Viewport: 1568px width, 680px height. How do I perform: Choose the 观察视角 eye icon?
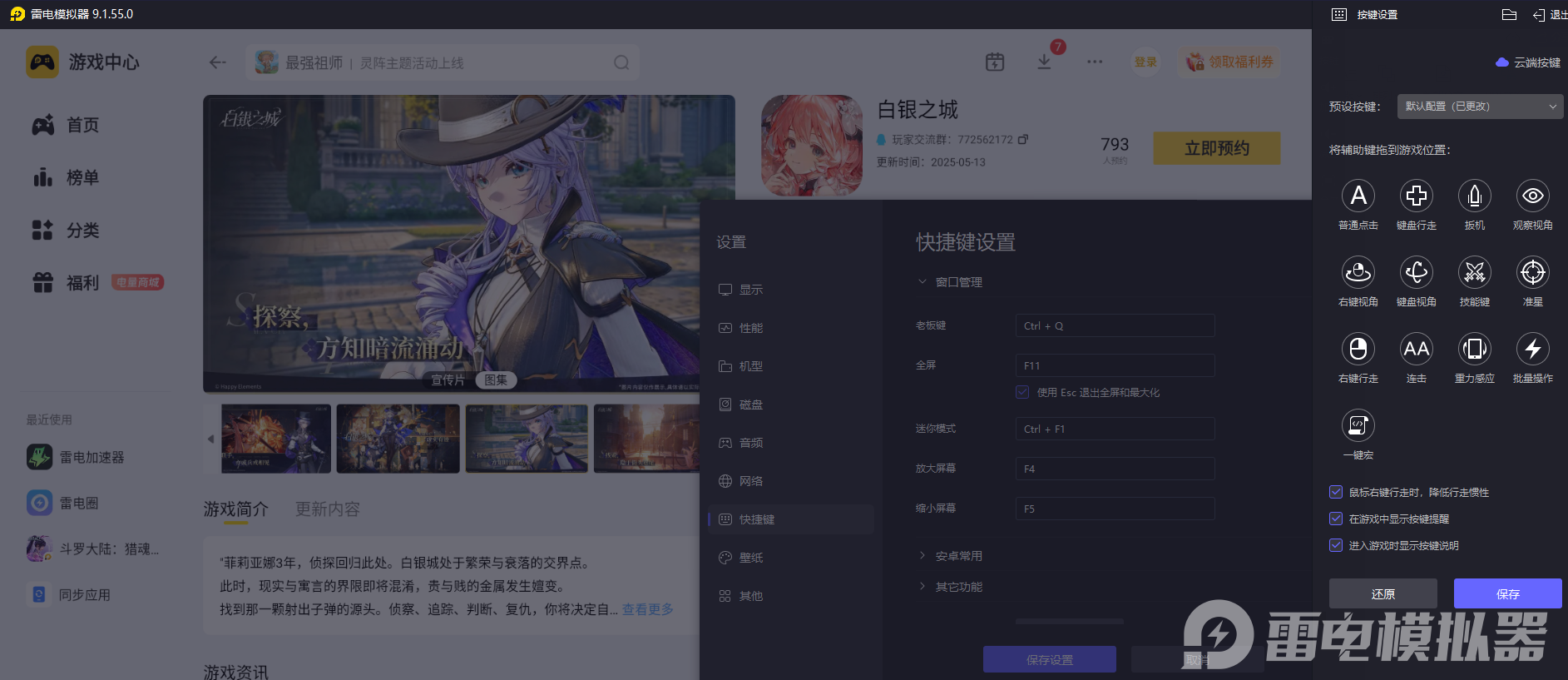point(1533,196)
